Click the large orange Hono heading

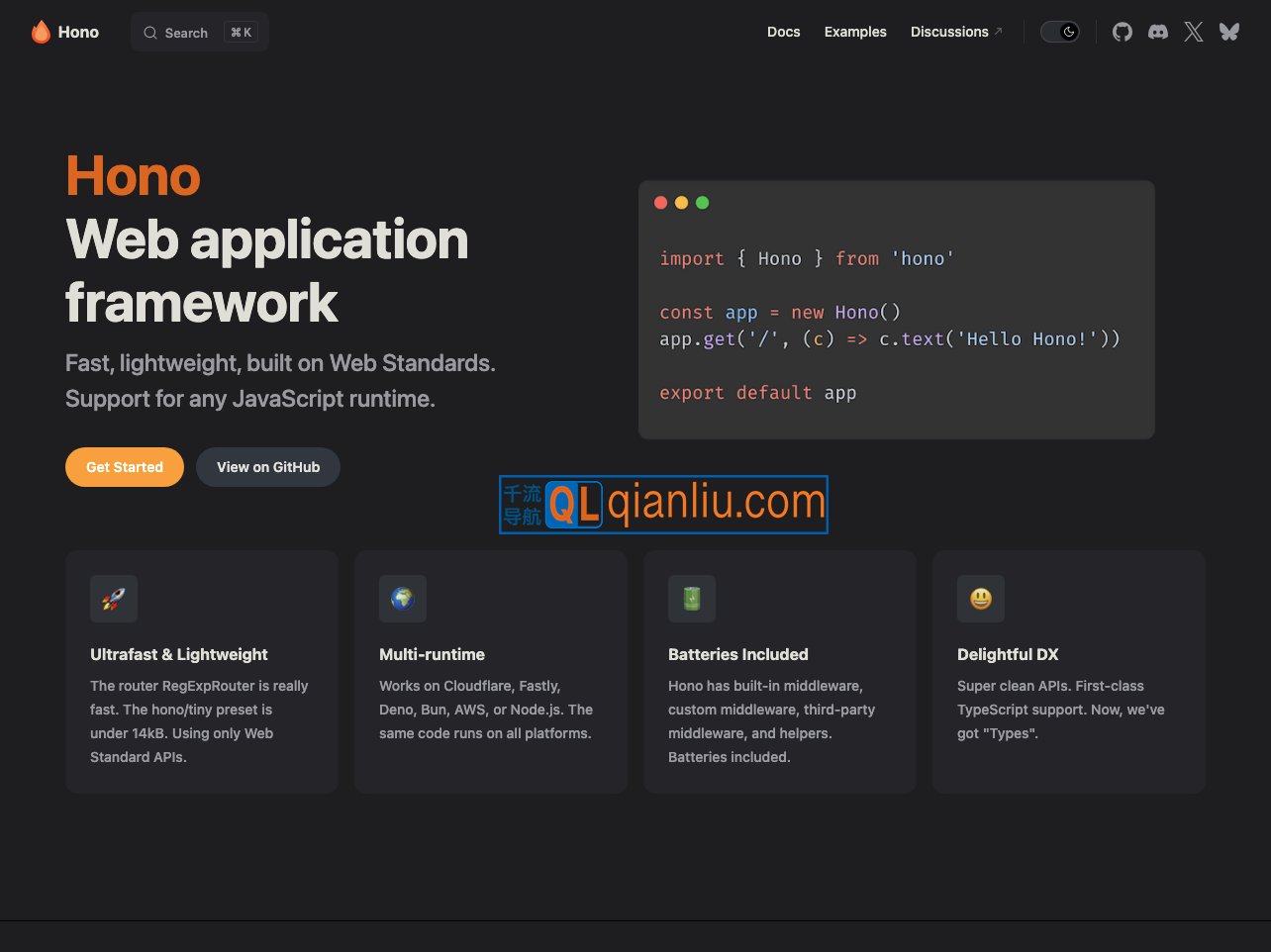[x=133, y=176]
